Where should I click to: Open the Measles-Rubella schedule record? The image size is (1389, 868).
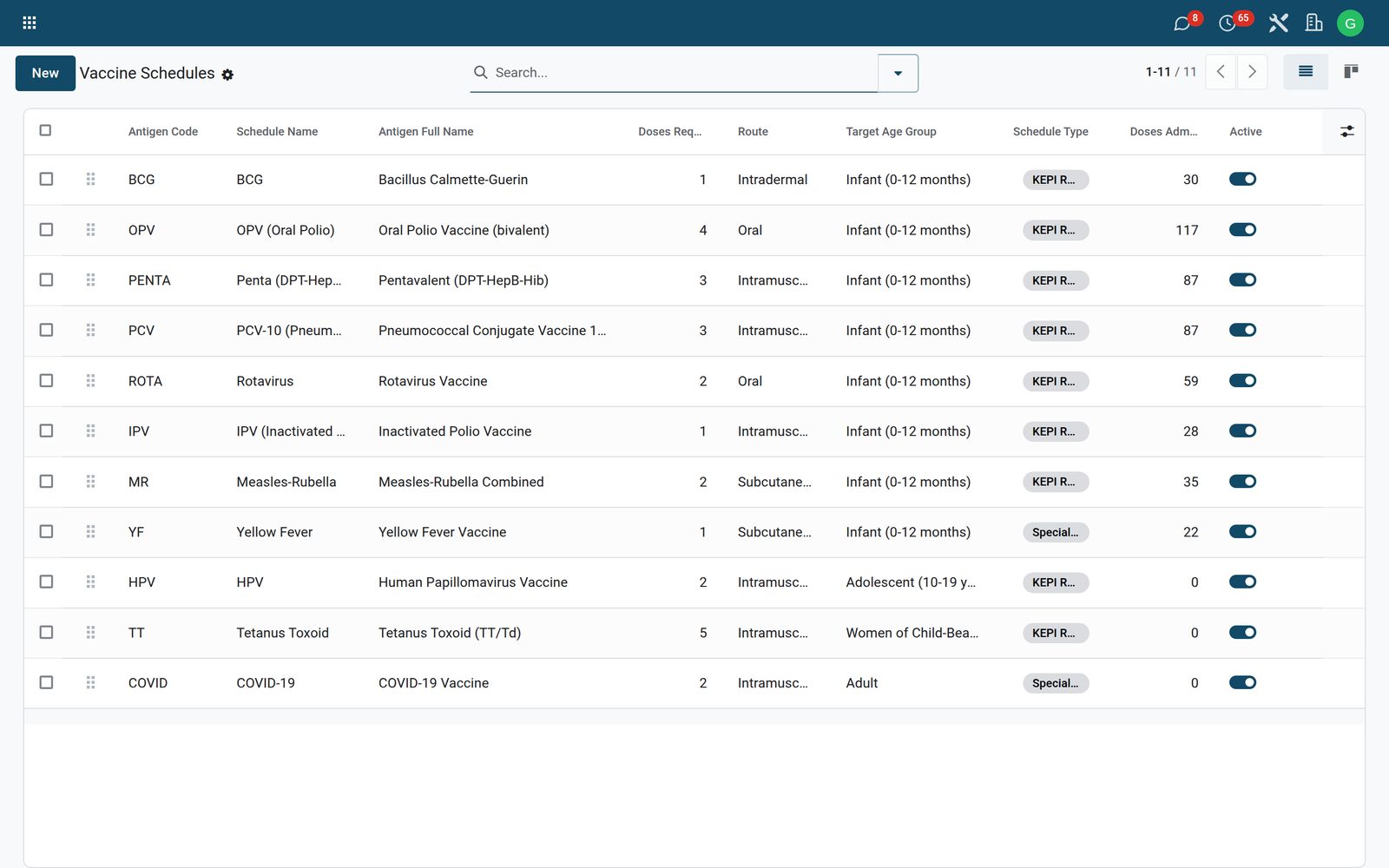(286, 482)
